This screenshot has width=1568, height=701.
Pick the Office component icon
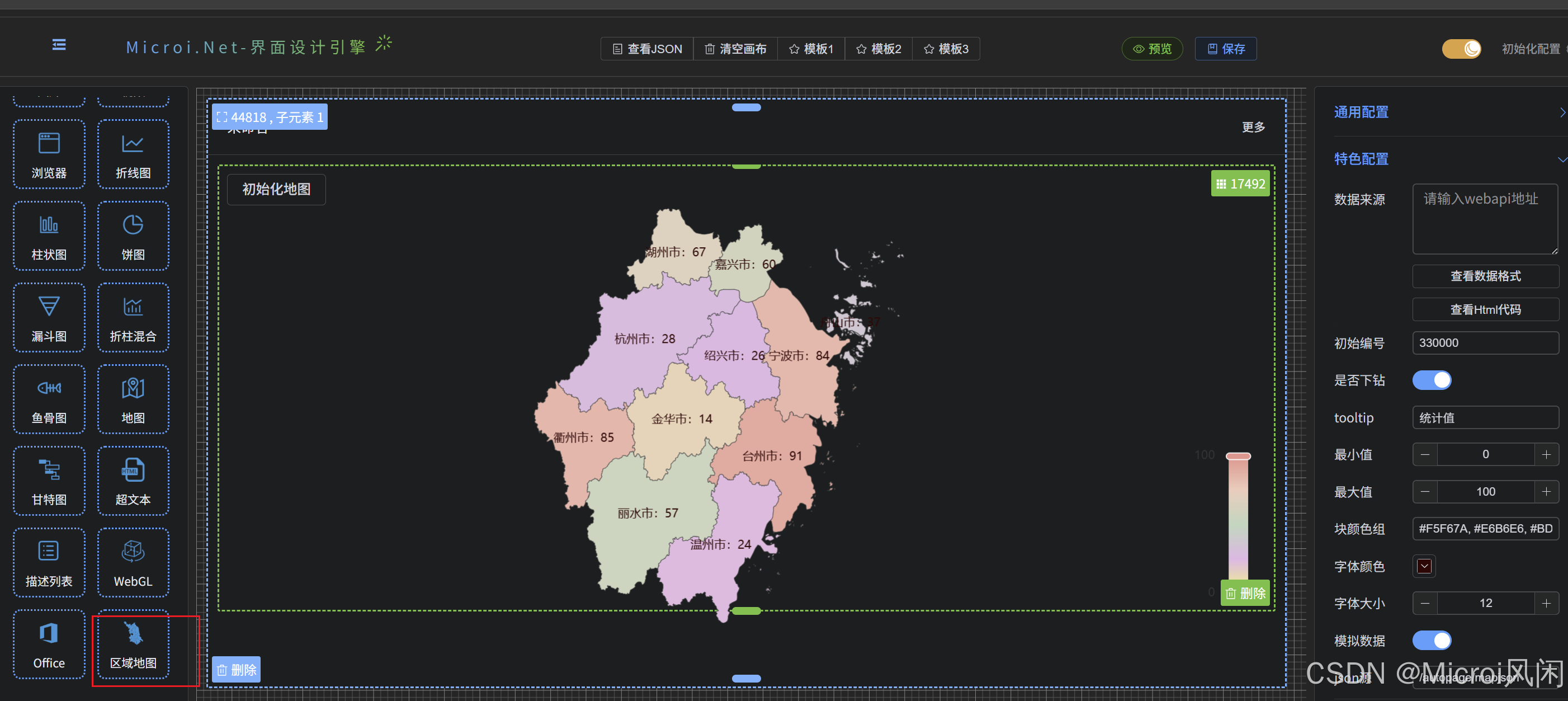click(49, 644)
